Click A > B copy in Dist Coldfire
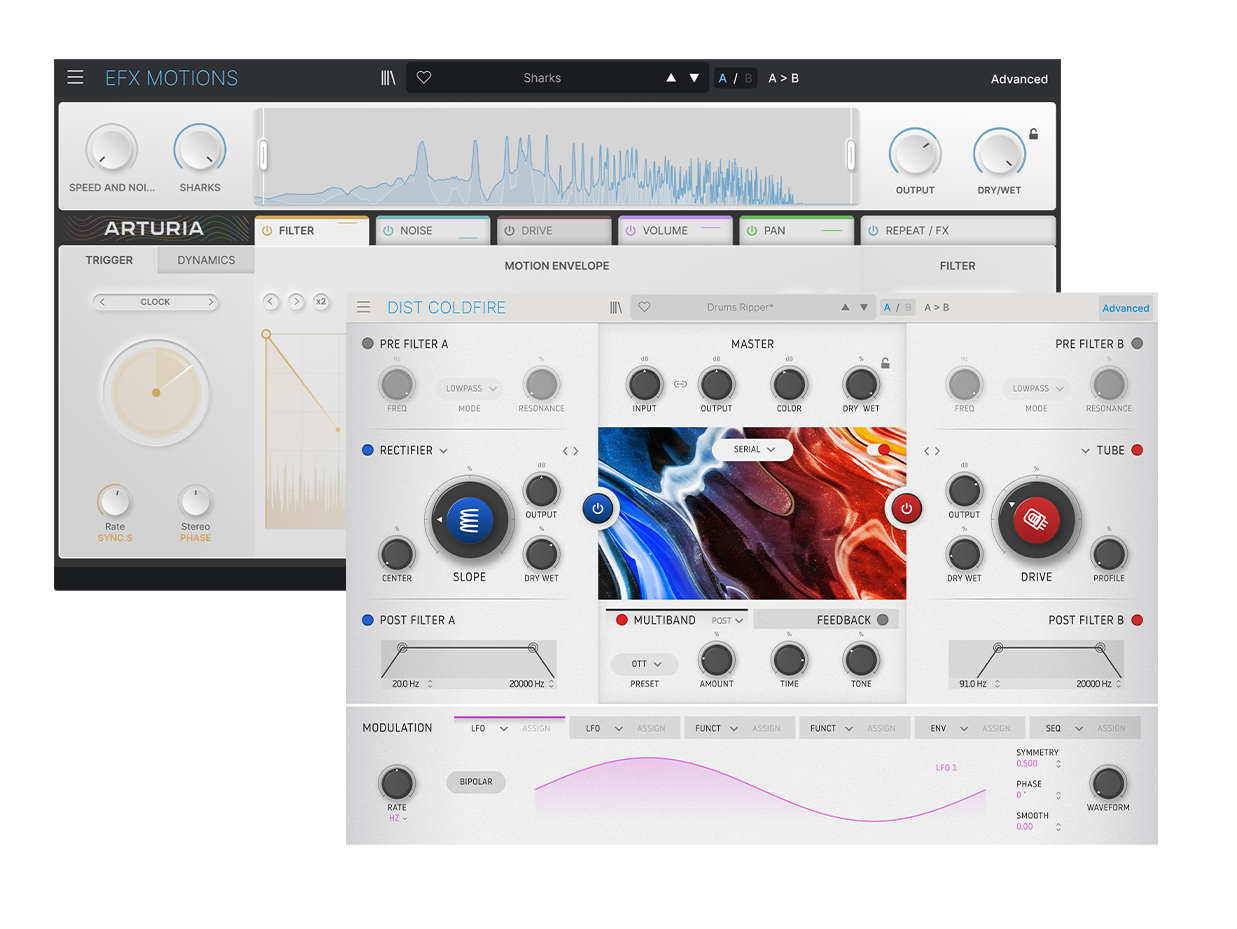This screenshot has height=929, width=1237. (937, 308)
